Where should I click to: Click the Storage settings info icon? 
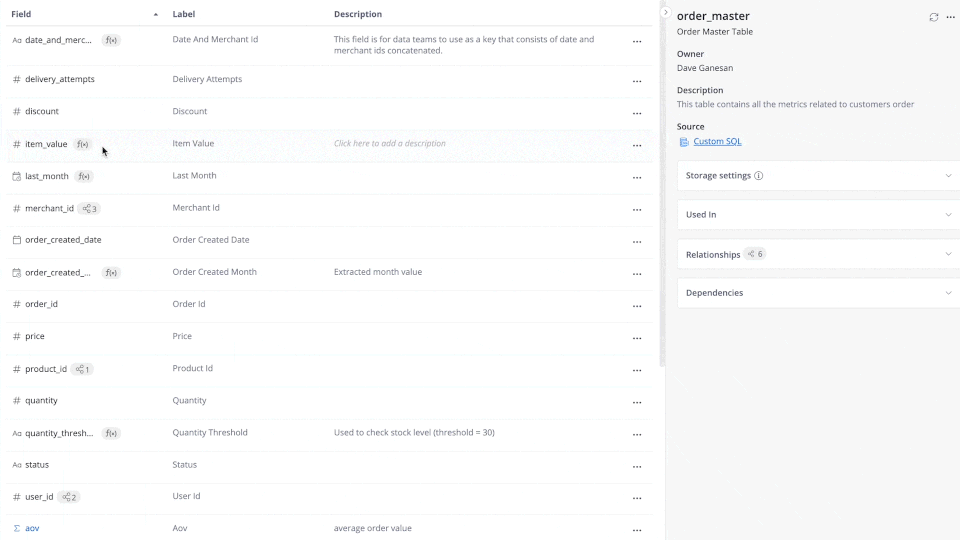tap(759, 176)
